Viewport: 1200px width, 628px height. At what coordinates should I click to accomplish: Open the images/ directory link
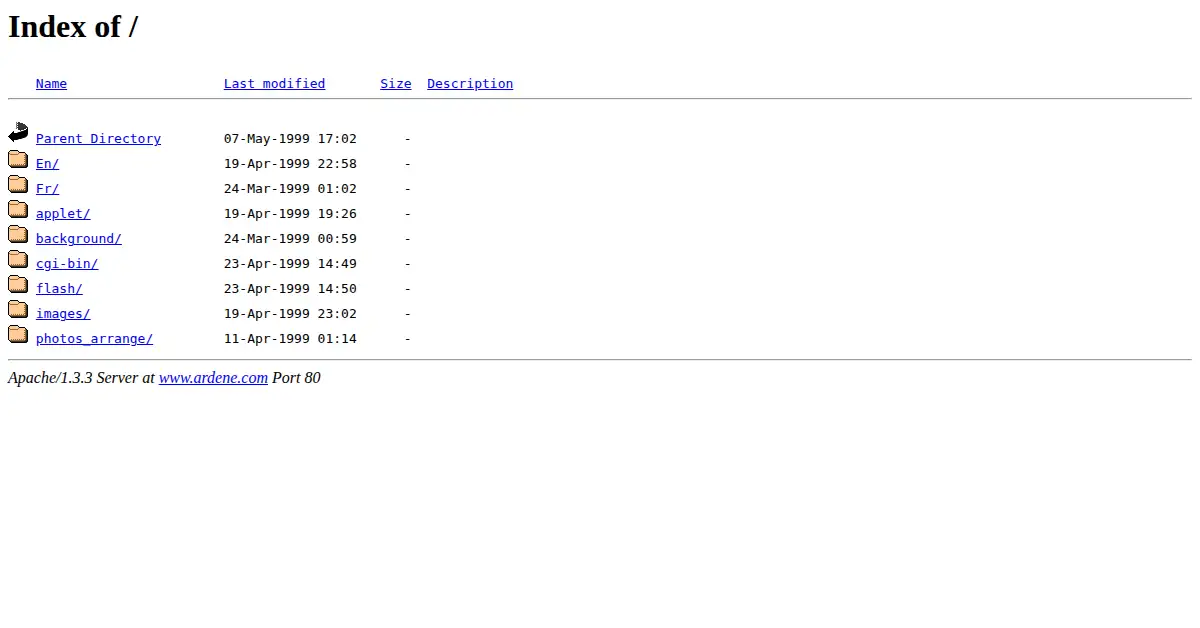(63, 314)
